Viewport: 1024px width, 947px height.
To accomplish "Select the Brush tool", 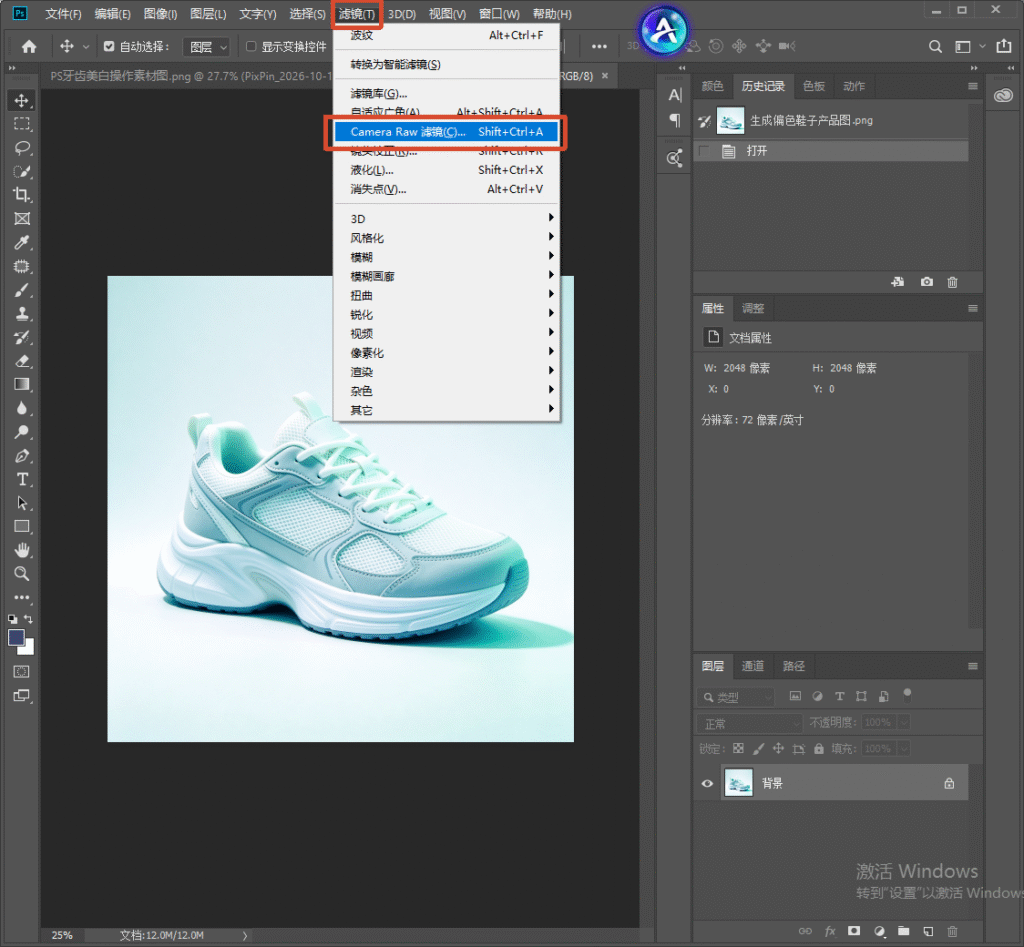I will [x=22, y=290].
